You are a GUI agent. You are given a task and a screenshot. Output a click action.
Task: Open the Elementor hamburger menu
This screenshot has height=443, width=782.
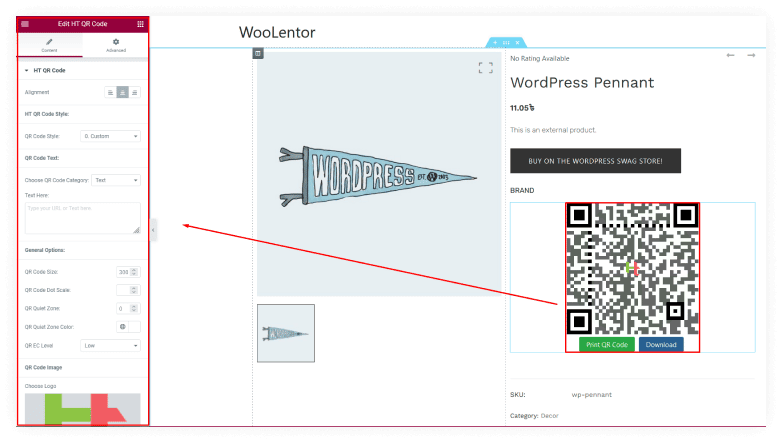coord(25,24)
